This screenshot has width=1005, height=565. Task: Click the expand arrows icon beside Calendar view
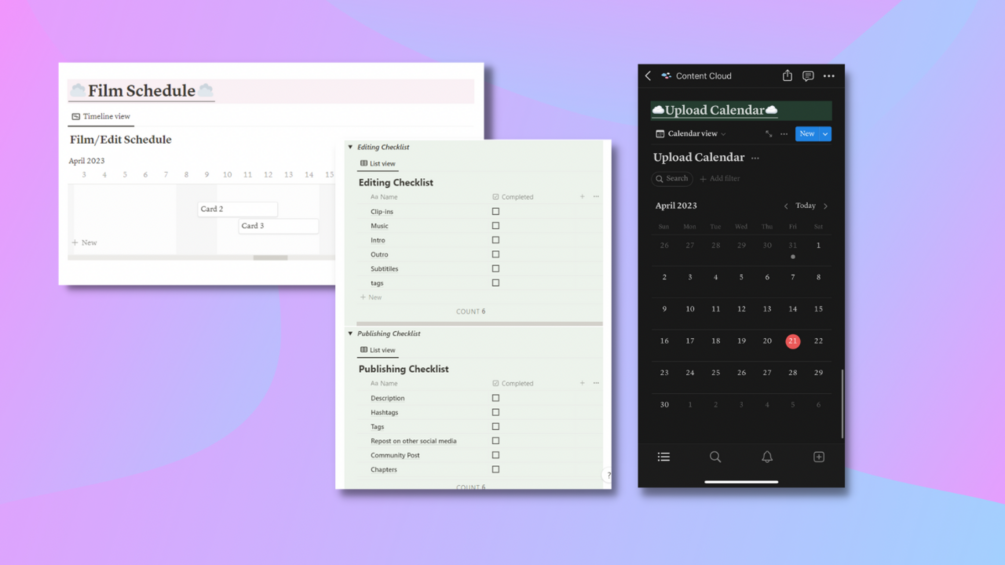point(768,134)
